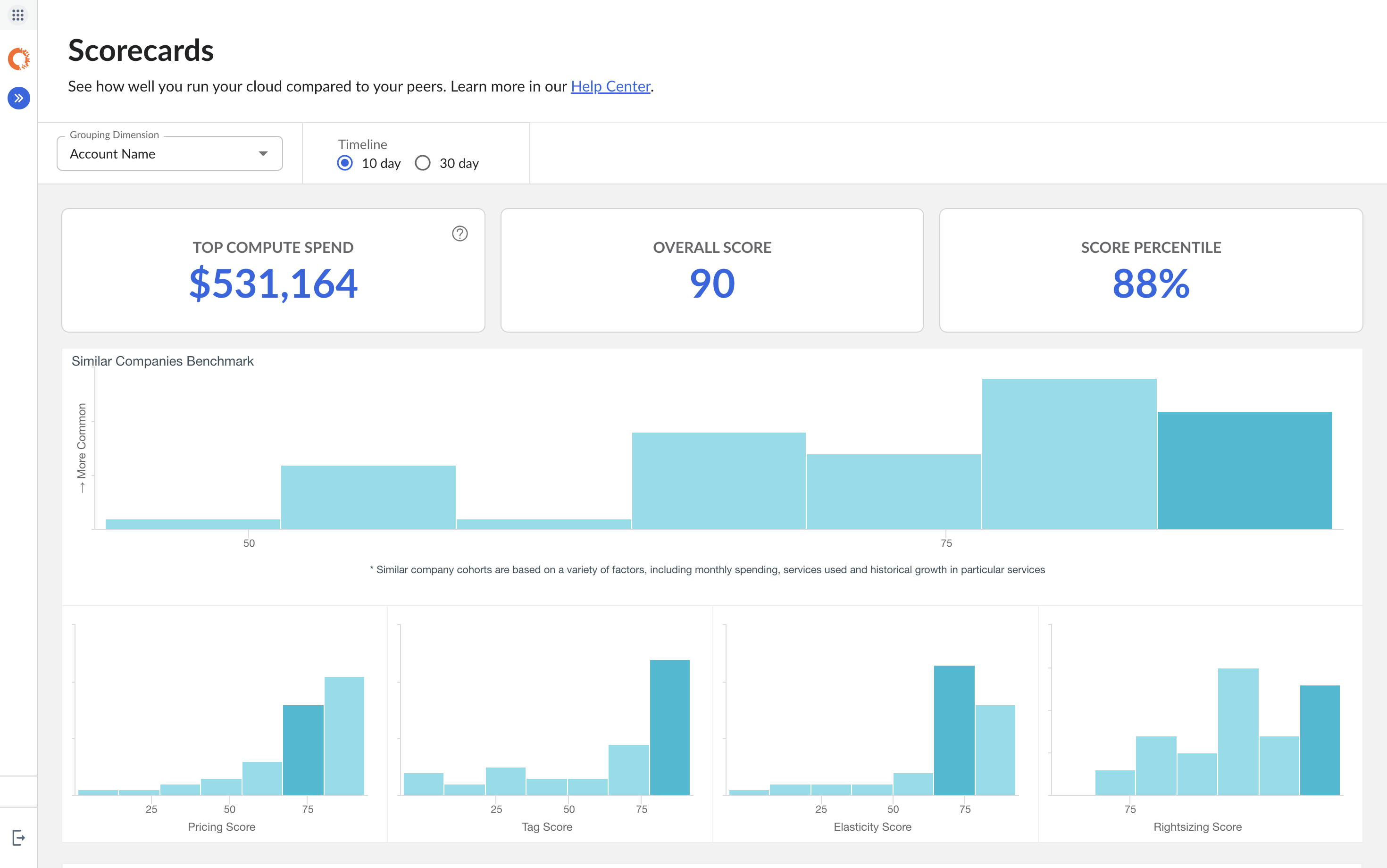This screenshot has width=1387, height=868.
Task: Open the Grouping Dimension dropdown
Action: [x=169, y=154]
